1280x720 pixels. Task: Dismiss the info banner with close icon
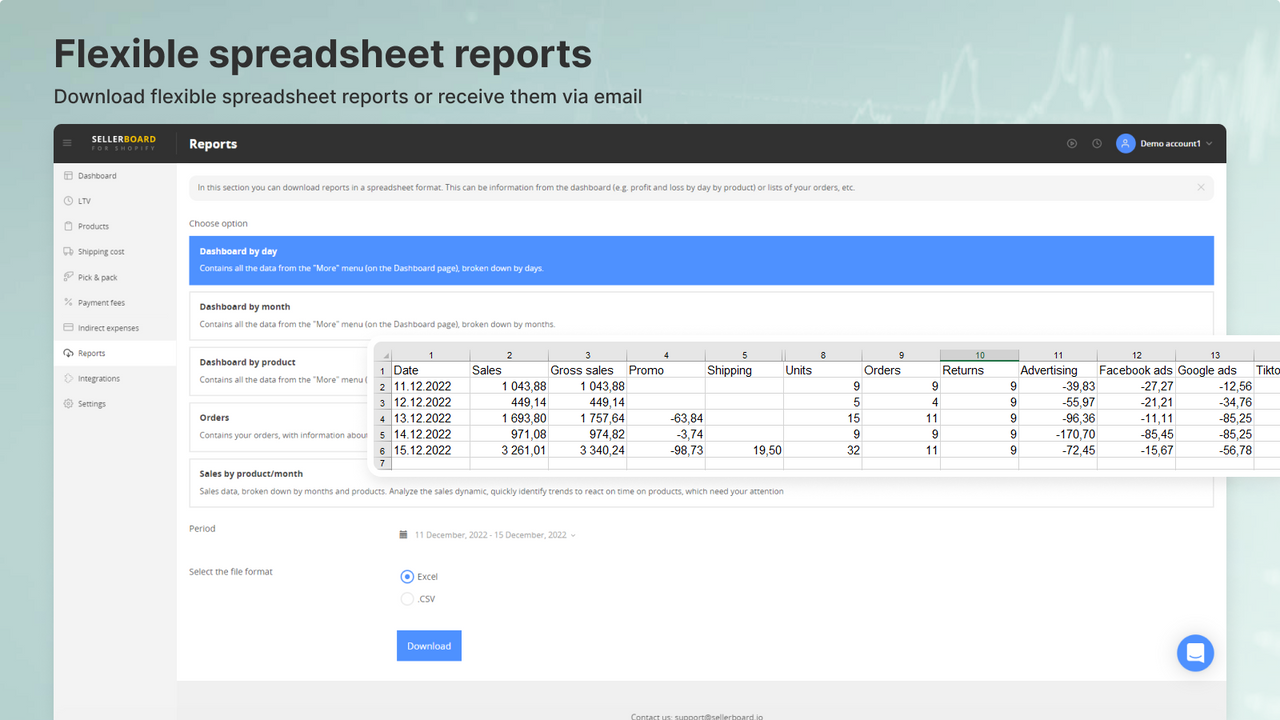(1201, 187)
